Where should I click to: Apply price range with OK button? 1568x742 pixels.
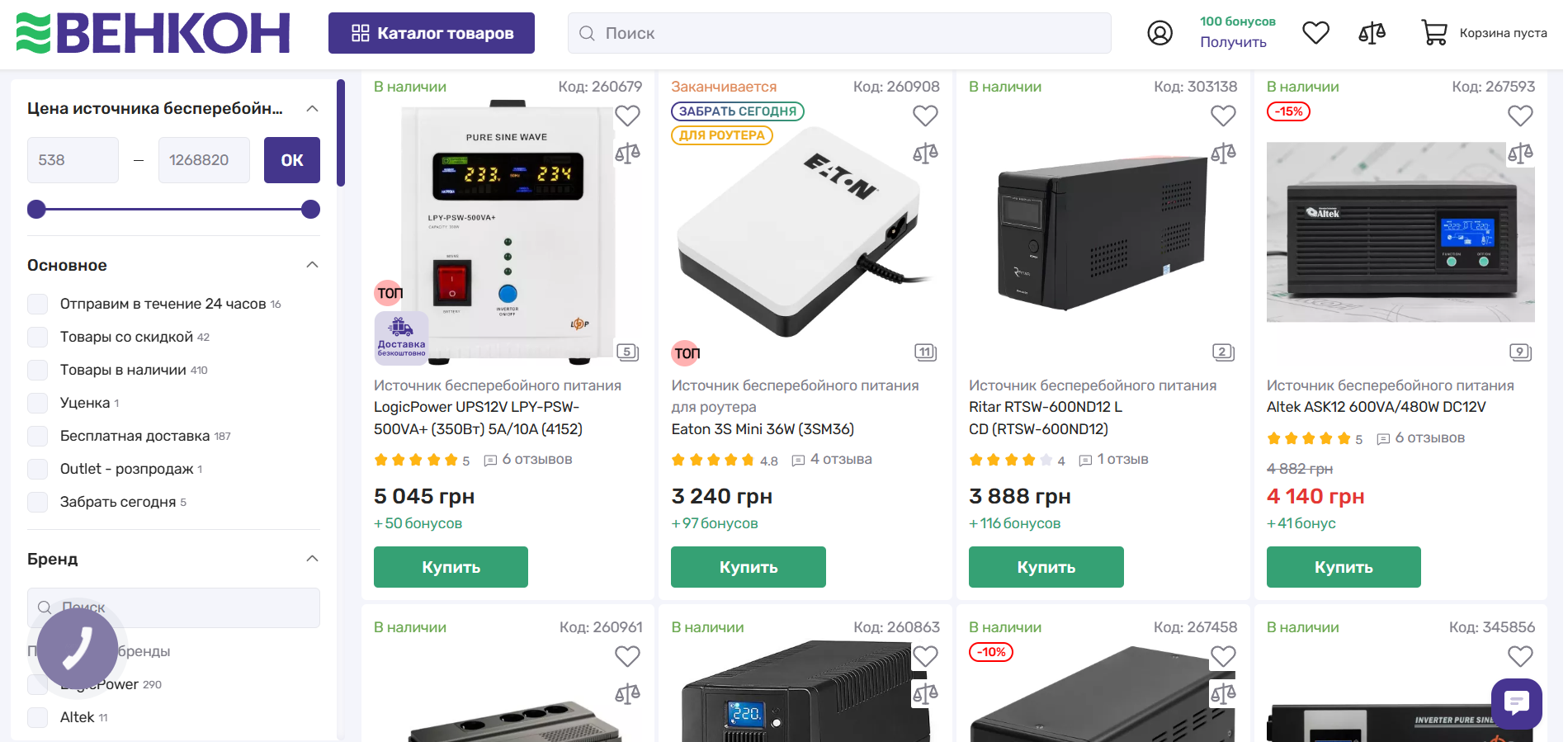click(x=292, y=160)
